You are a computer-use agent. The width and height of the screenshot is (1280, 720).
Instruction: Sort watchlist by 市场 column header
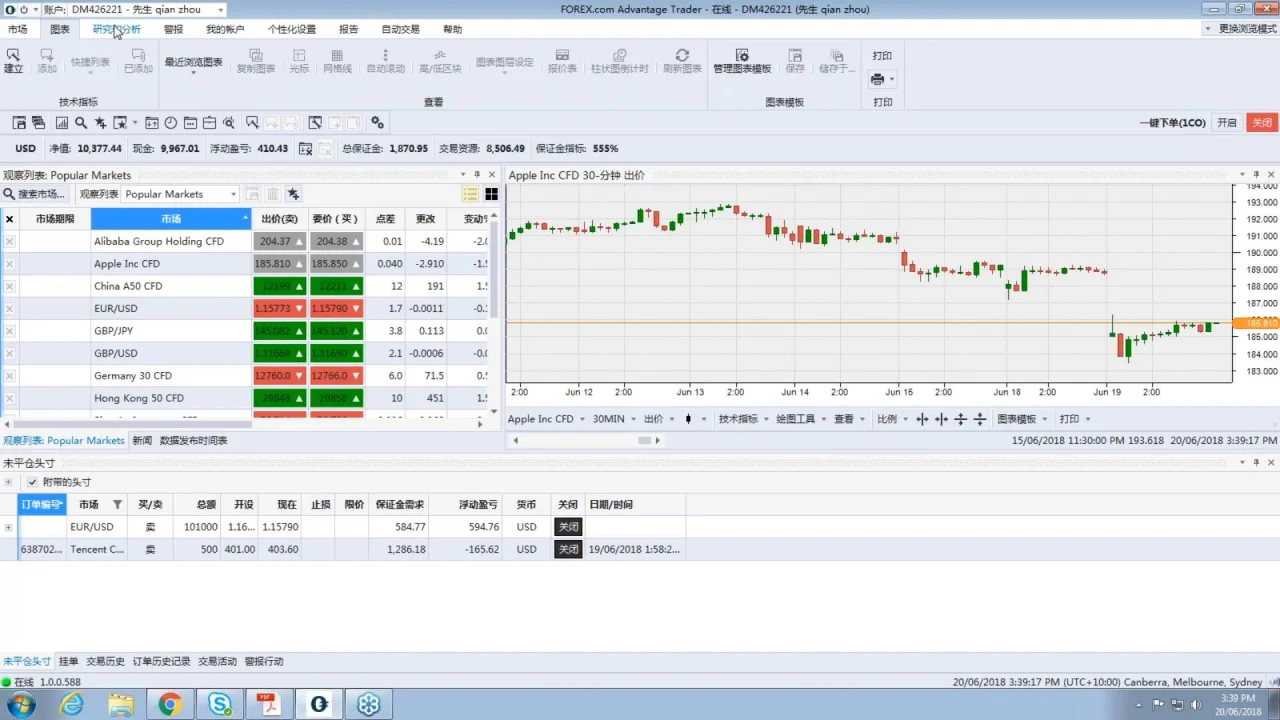[x=171, y=219]
